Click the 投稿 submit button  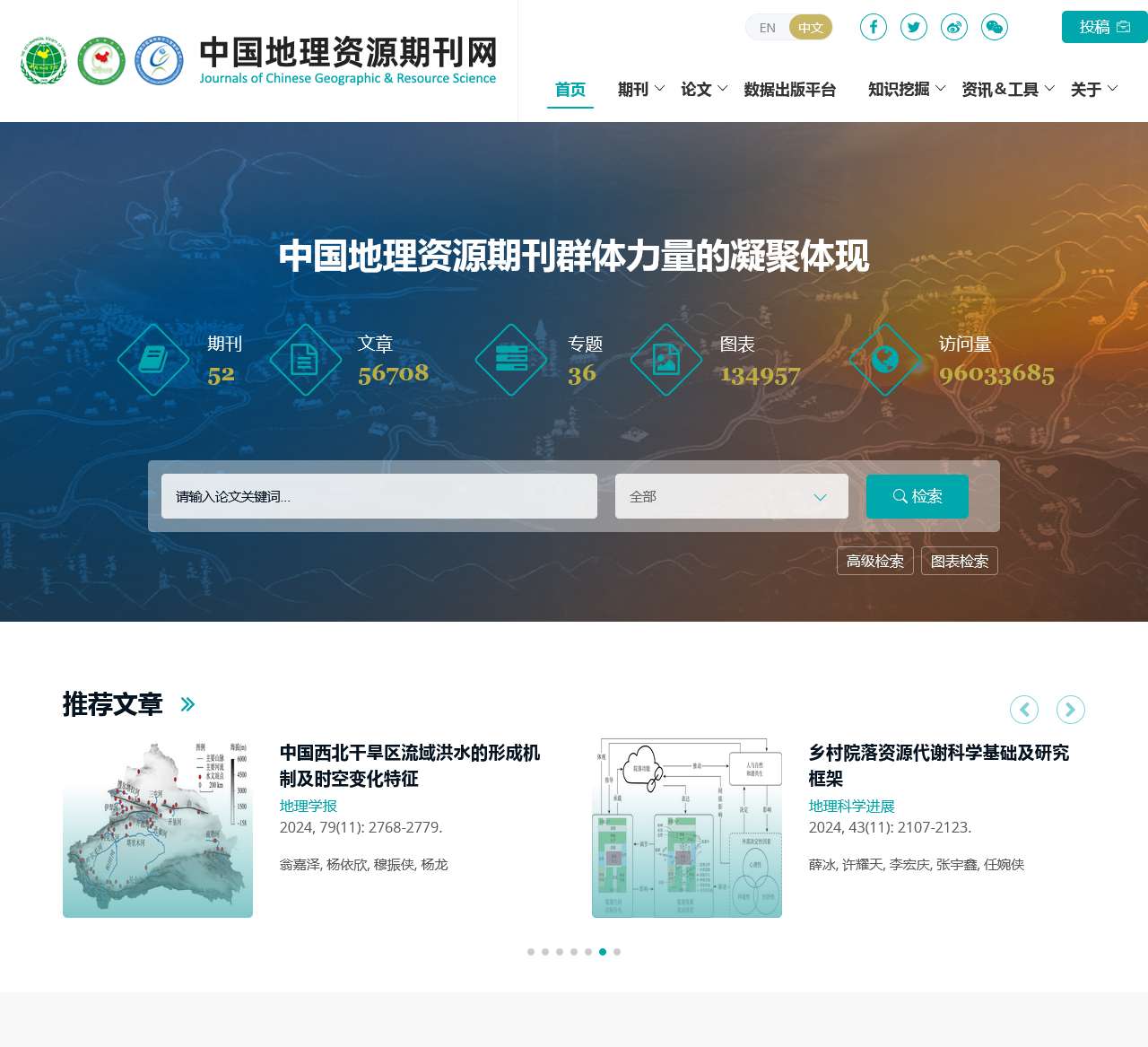point(1105,27)
